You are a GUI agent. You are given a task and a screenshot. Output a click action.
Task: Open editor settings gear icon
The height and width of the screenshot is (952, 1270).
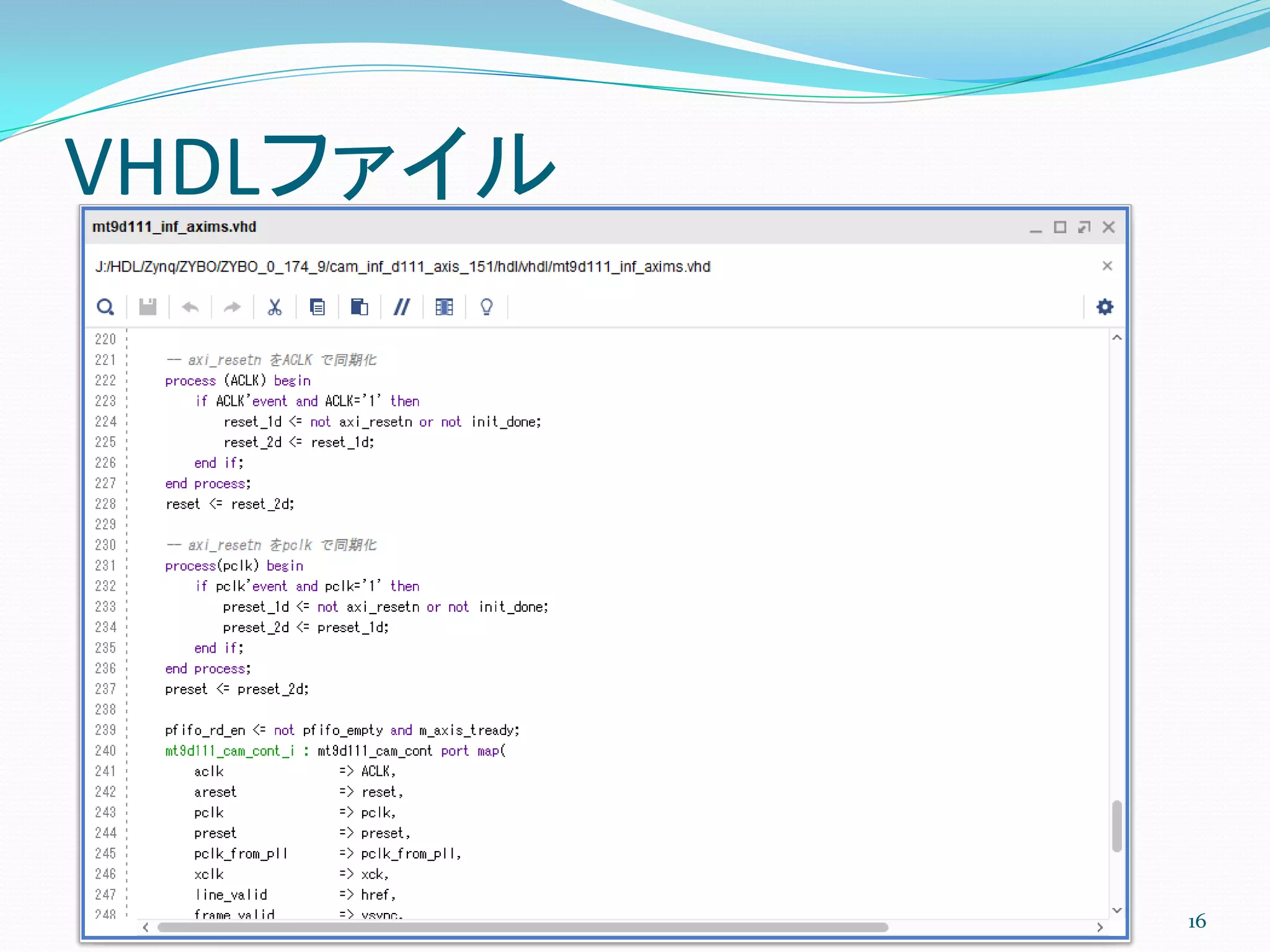pyautogui.click(x=1104, y=307)
